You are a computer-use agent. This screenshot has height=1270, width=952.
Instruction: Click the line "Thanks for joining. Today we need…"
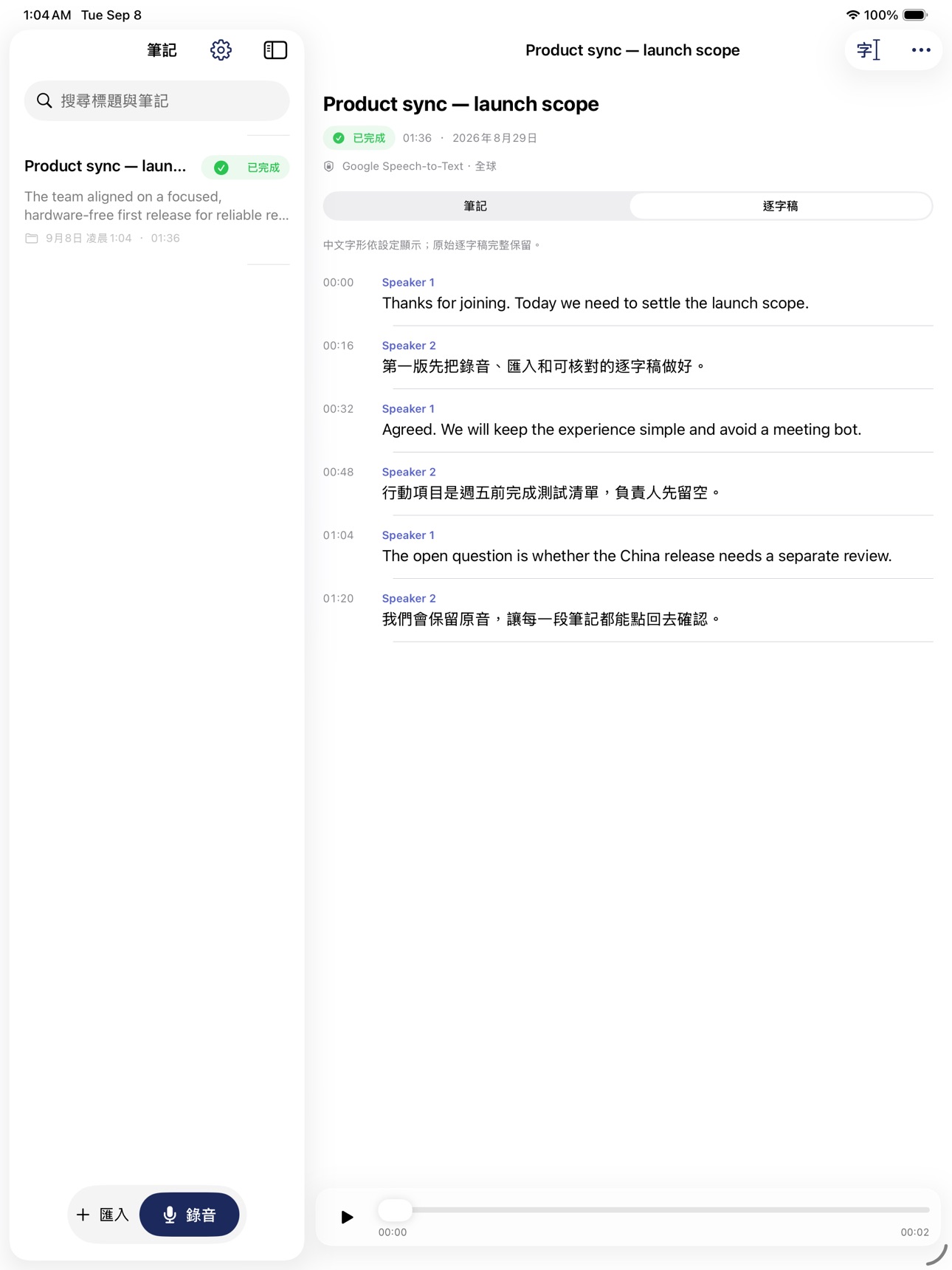coord(596,303)
